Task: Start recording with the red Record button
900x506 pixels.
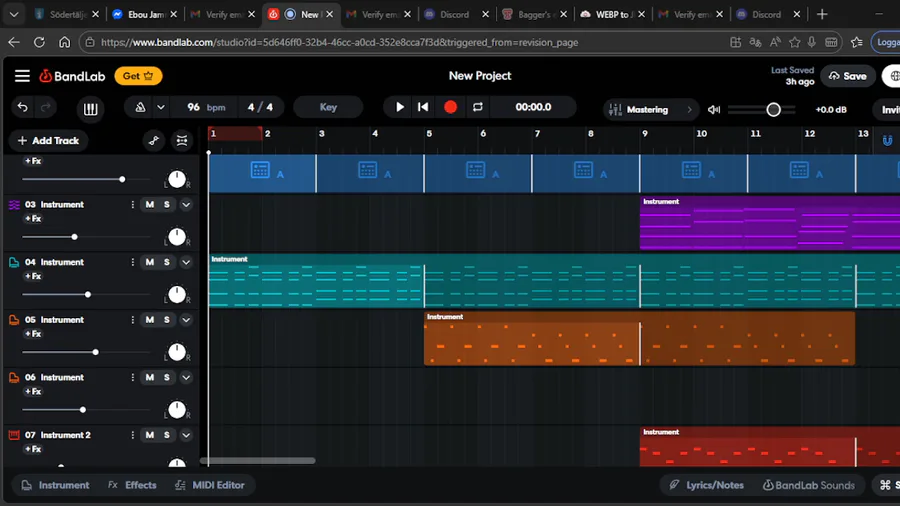Action: [x=451, y=107]
